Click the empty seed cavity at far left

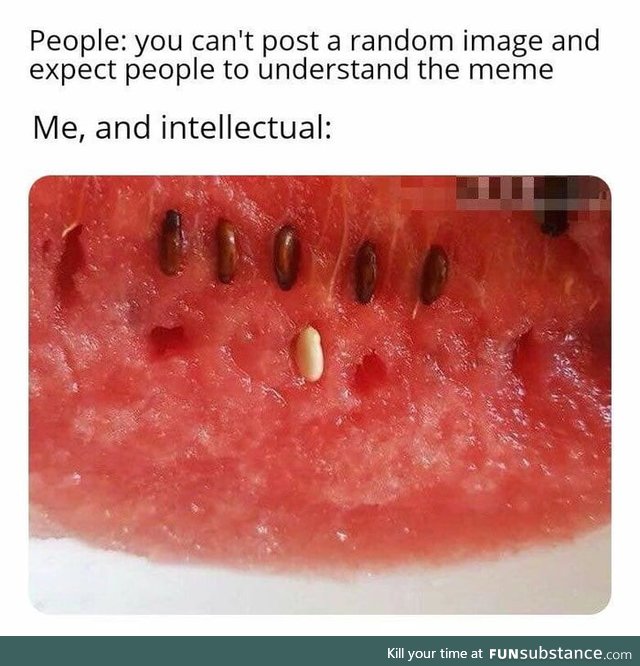pos(70,263)
